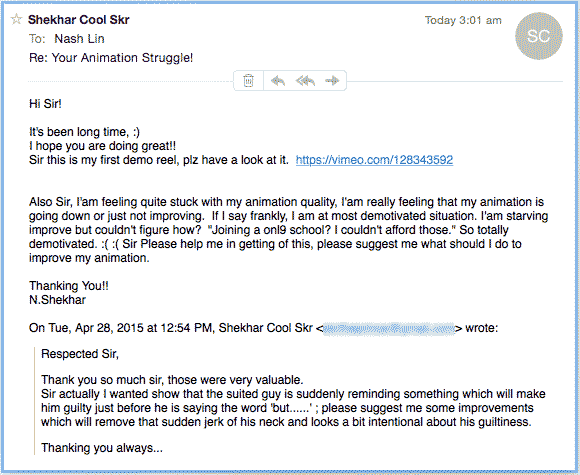The width and height of the screenshot is (580, 475).
Task: Click subject Re: Your Animation Struggle!
Action: 111,58
